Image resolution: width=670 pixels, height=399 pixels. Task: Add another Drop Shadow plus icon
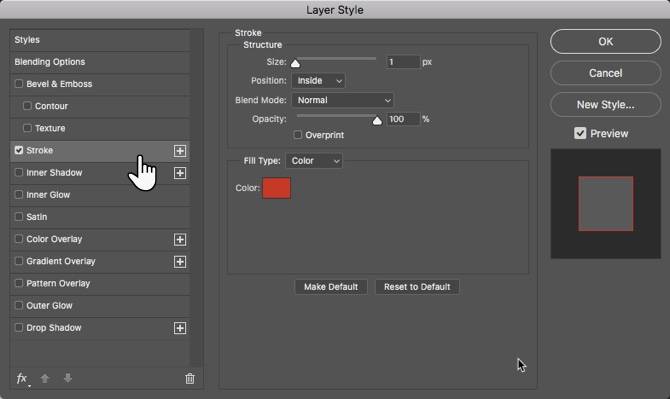point(180,328)
